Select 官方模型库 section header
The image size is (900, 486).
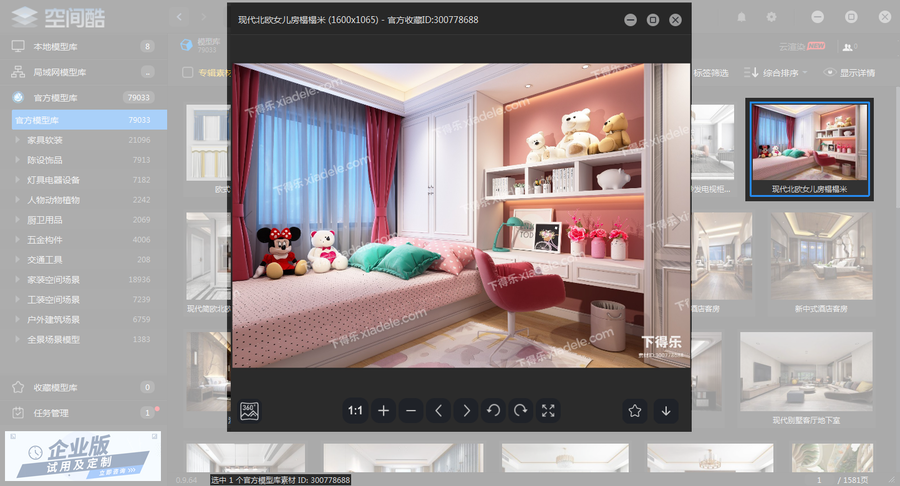point(84,98)
